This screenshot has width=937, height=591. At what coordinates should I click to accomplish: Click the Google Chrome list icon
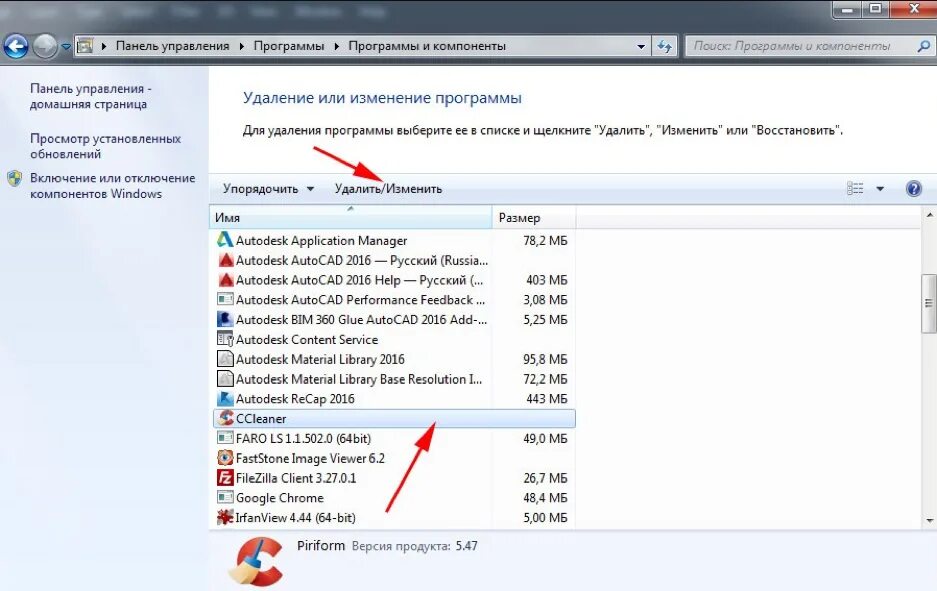point(225,498)
